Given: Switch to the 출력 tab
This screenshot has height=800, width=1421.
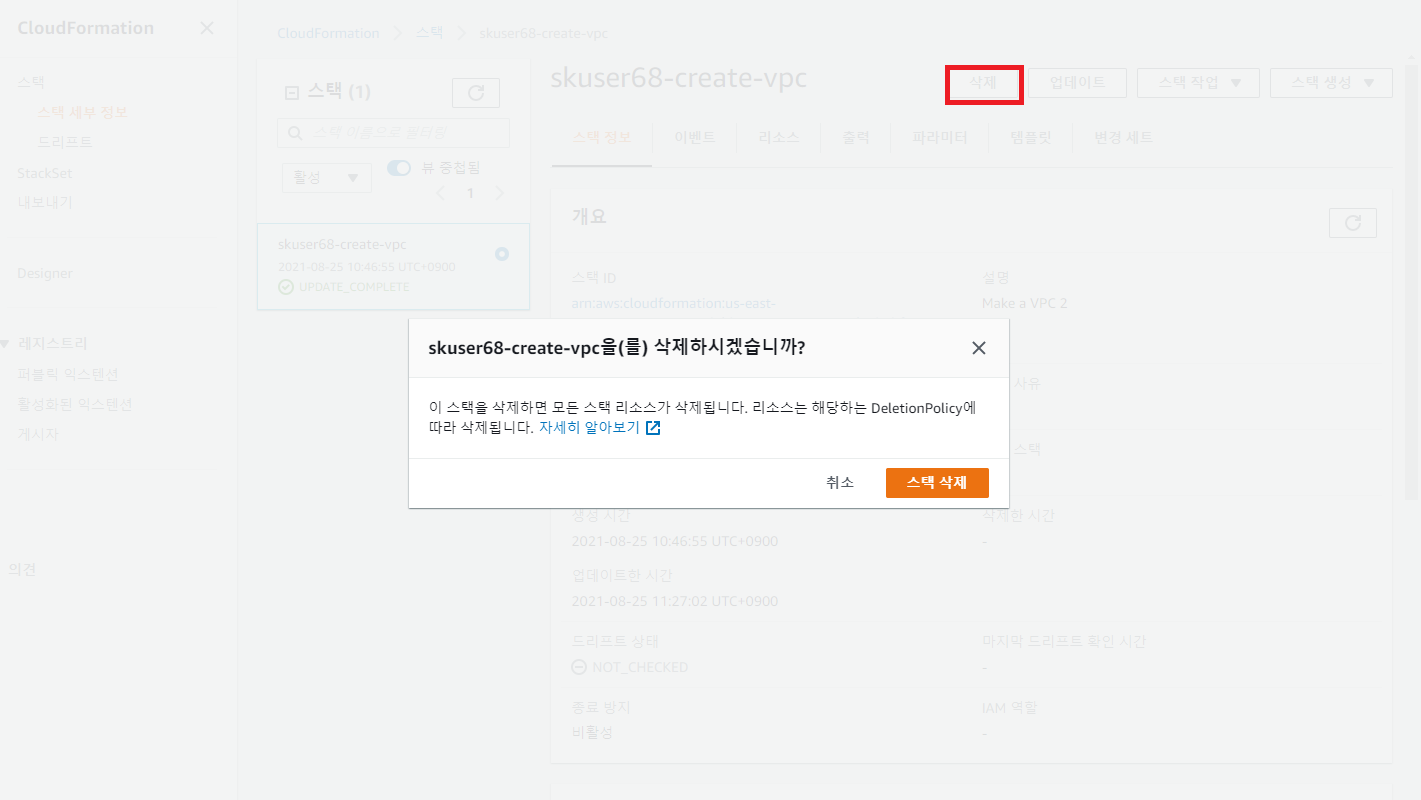Looking at the screenshot, I should tap(856, 138).
